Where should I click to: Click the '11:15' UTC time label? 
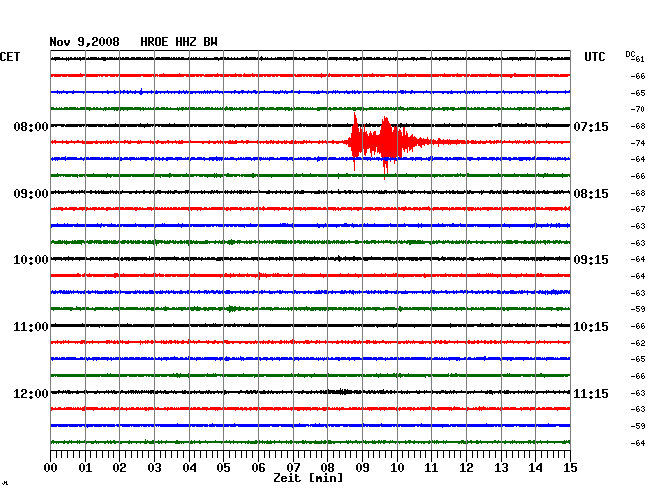pos(591,393)
